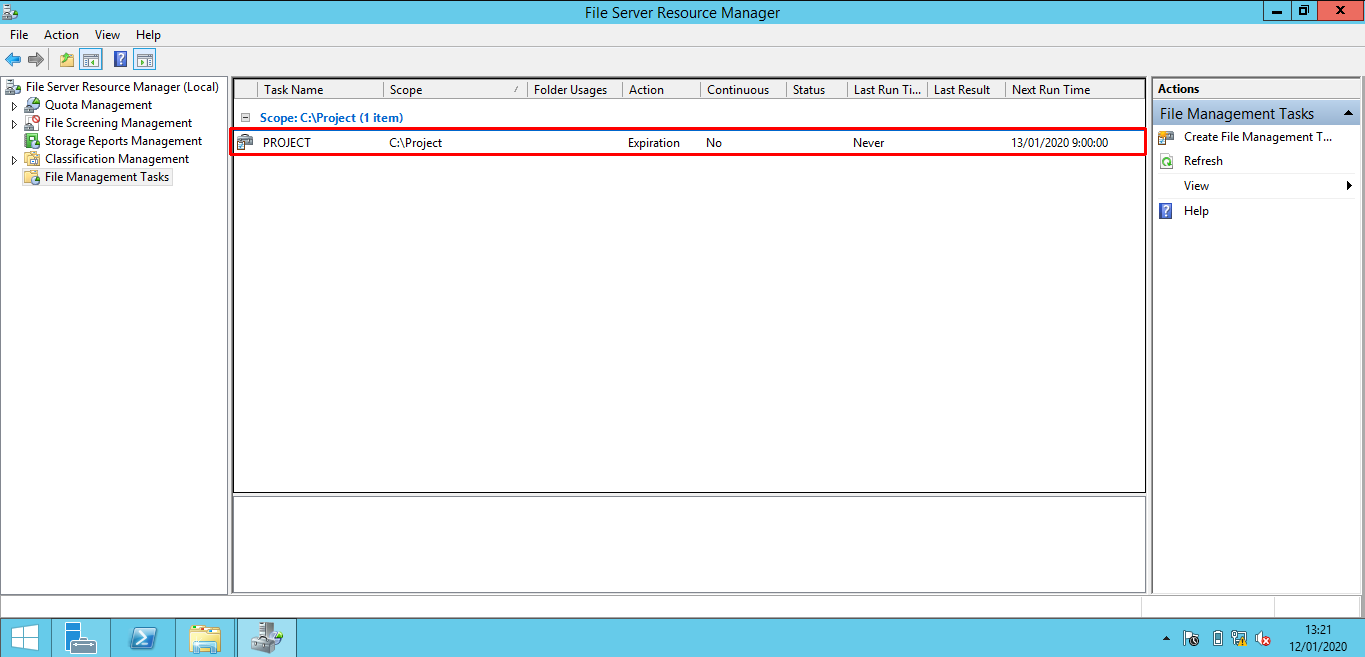Toggle the Show/Hide Console Tree toolbar icon
Screen dimensions: 1365x657
pos(91,60)
